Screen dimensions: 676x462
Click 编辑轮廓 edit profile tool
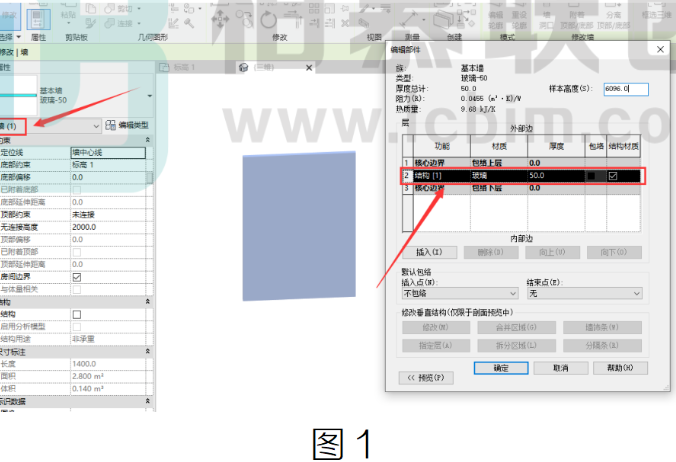[495, 16]
